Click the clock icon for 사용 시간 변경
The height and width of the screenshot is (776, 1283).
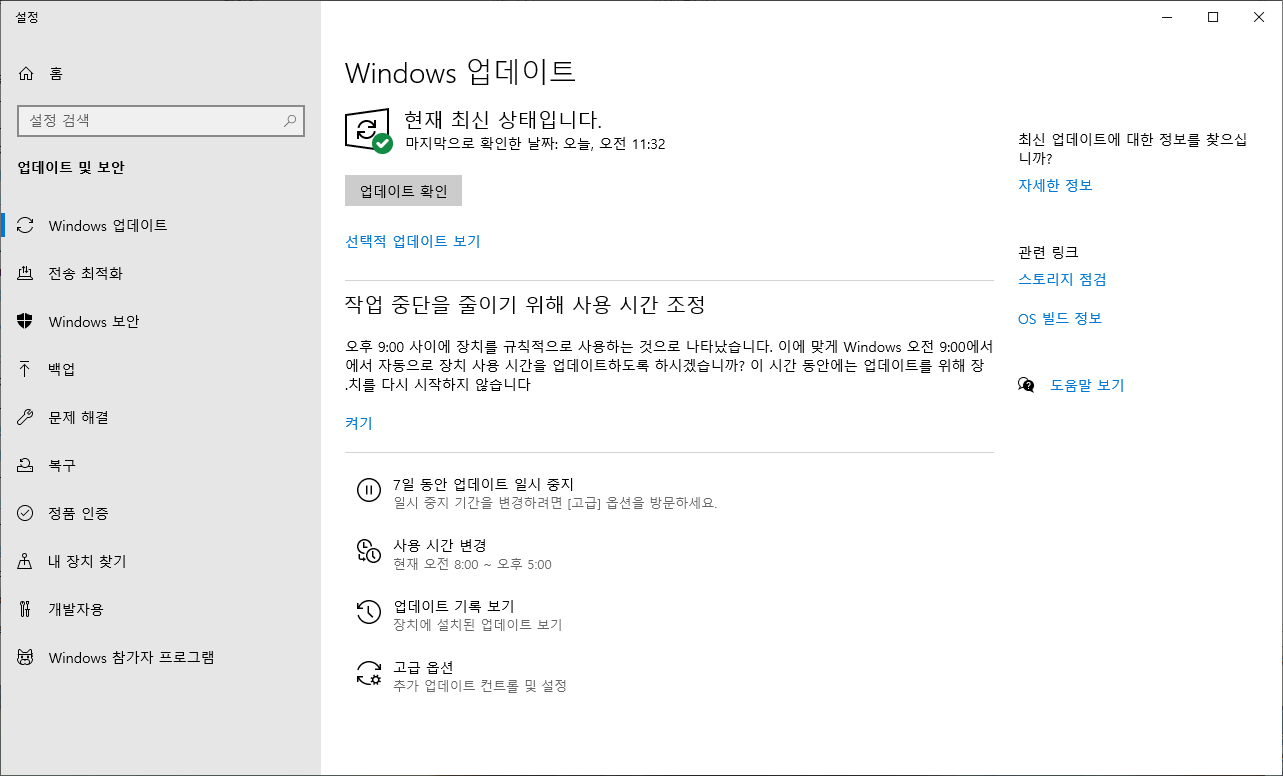click(x=369, y=551)
